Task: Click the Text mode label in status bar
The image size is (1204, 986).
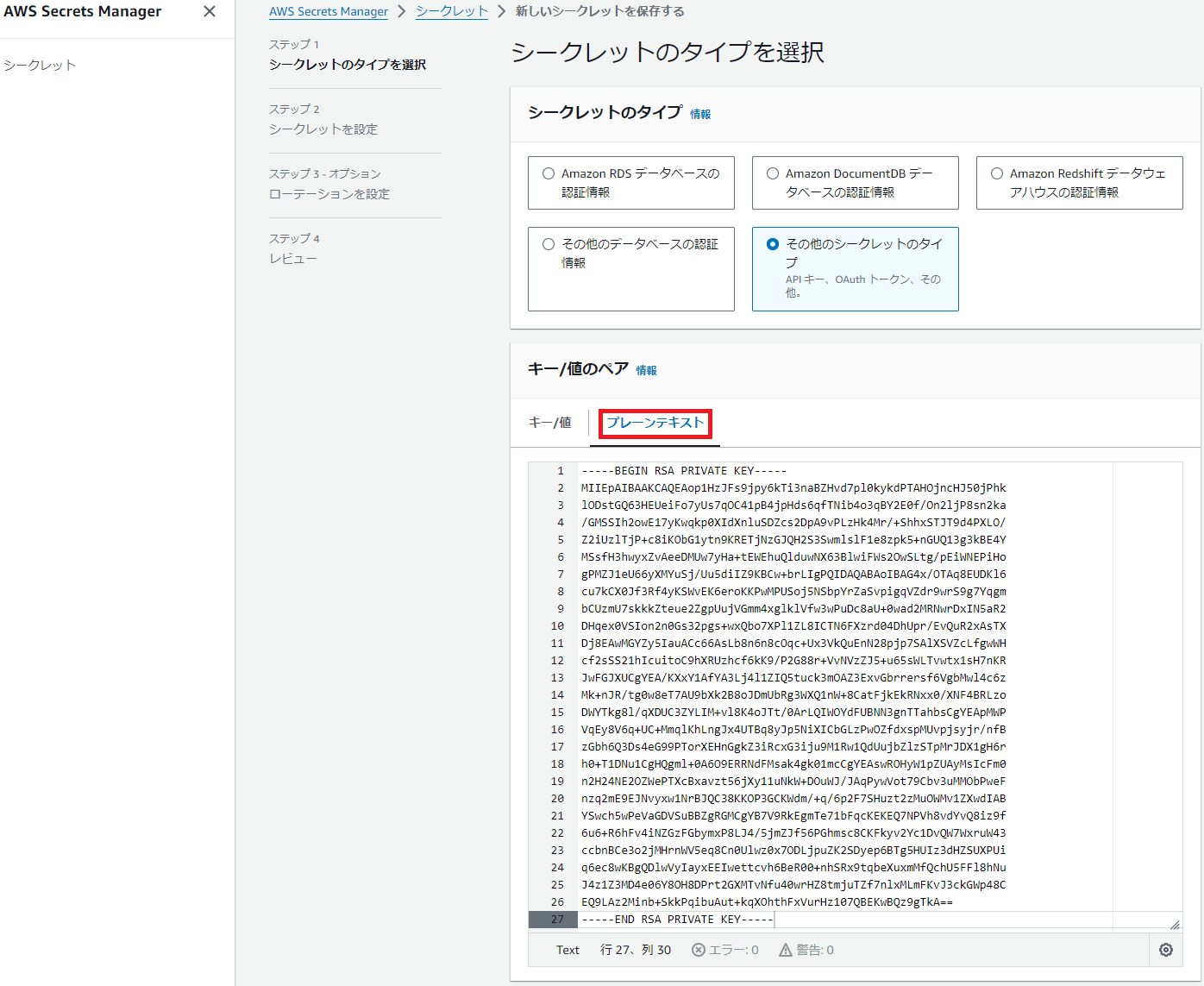Action: coord(568,950)
